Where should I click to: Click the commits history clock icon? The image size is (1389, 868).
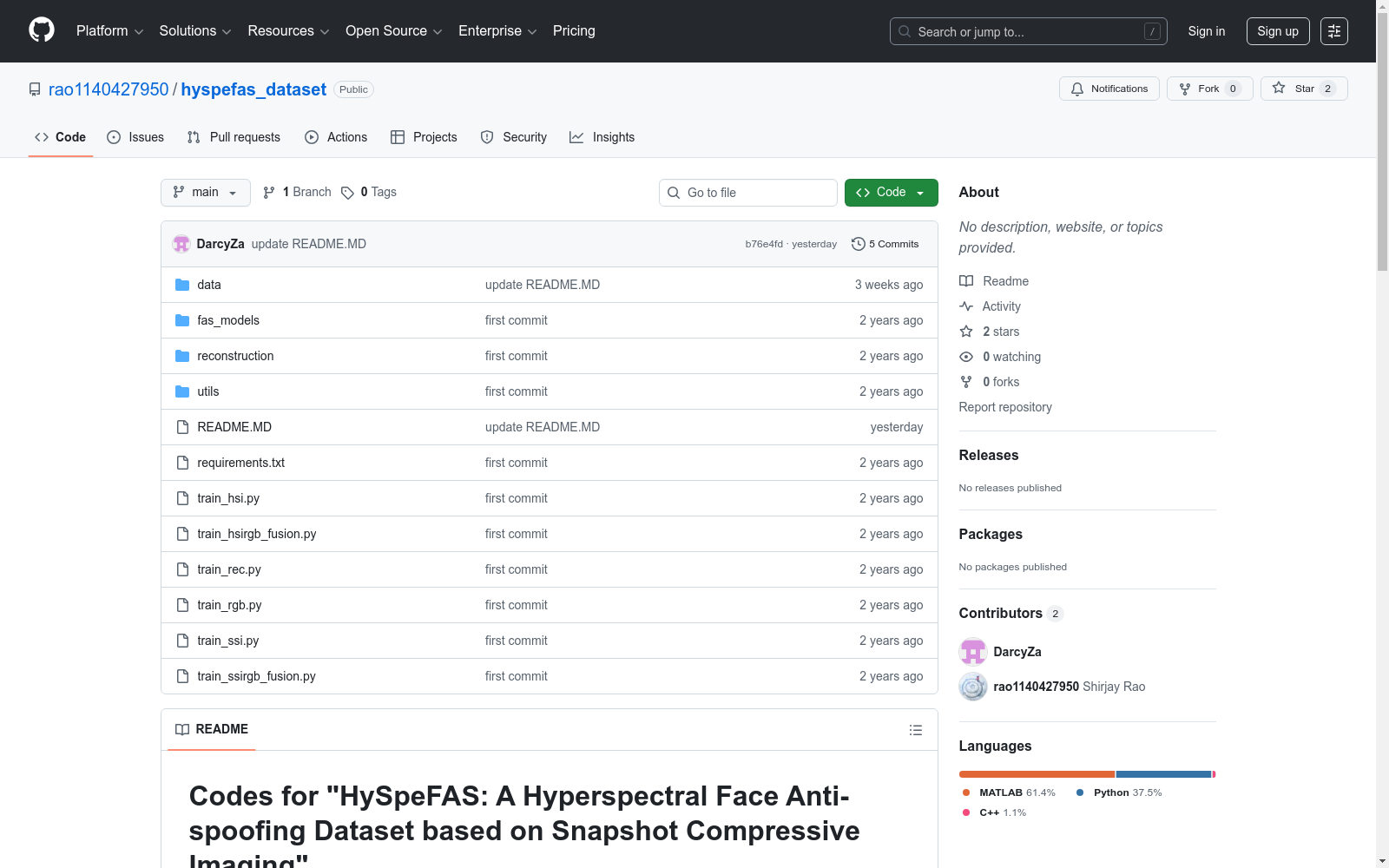coord(859,244)
